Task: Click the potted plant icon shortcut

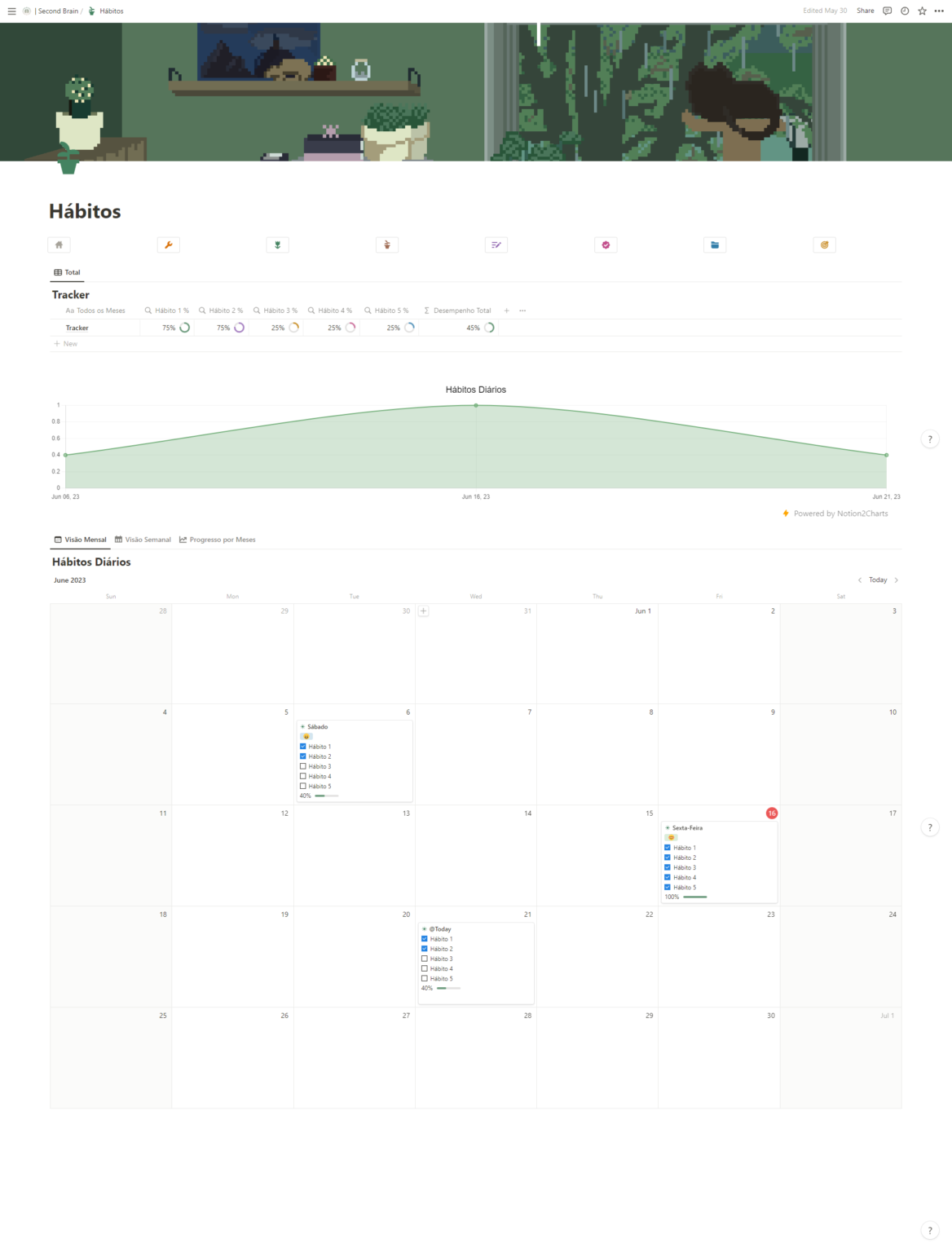Action: click(x=387, y=245)
